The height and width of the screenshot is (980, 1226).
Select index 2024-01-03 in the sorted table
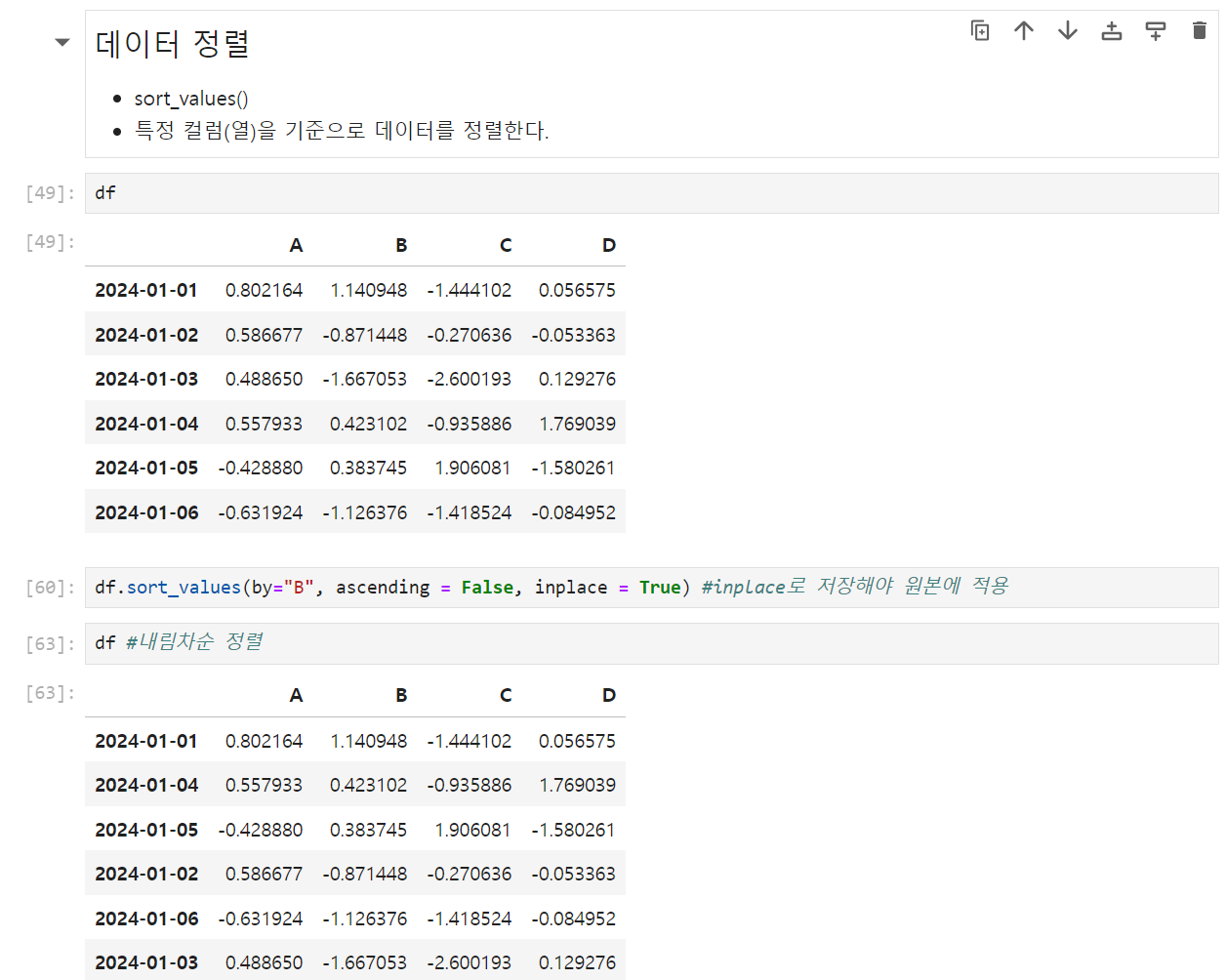146,962
